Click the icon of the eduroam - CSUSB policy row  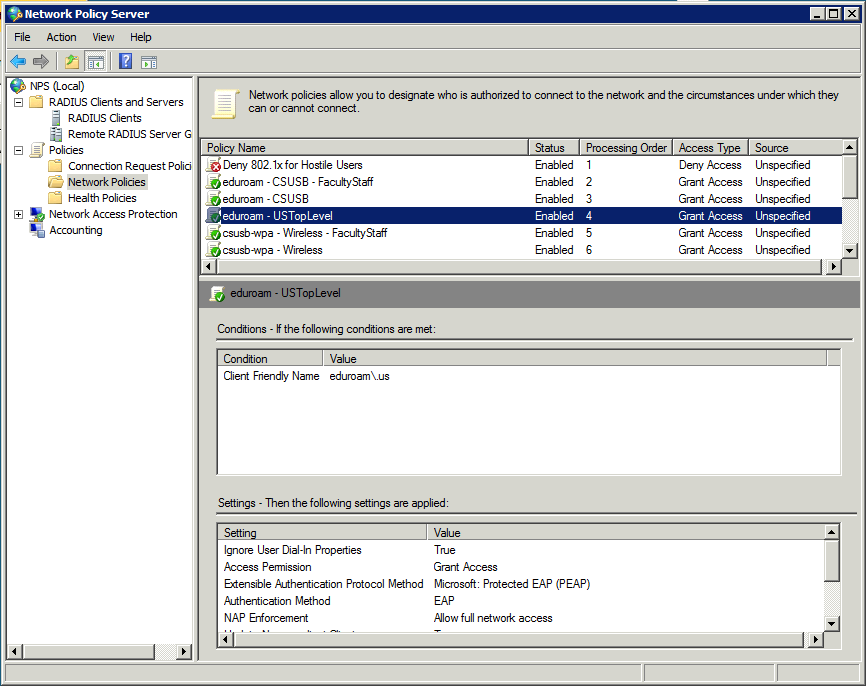[213, 199]
